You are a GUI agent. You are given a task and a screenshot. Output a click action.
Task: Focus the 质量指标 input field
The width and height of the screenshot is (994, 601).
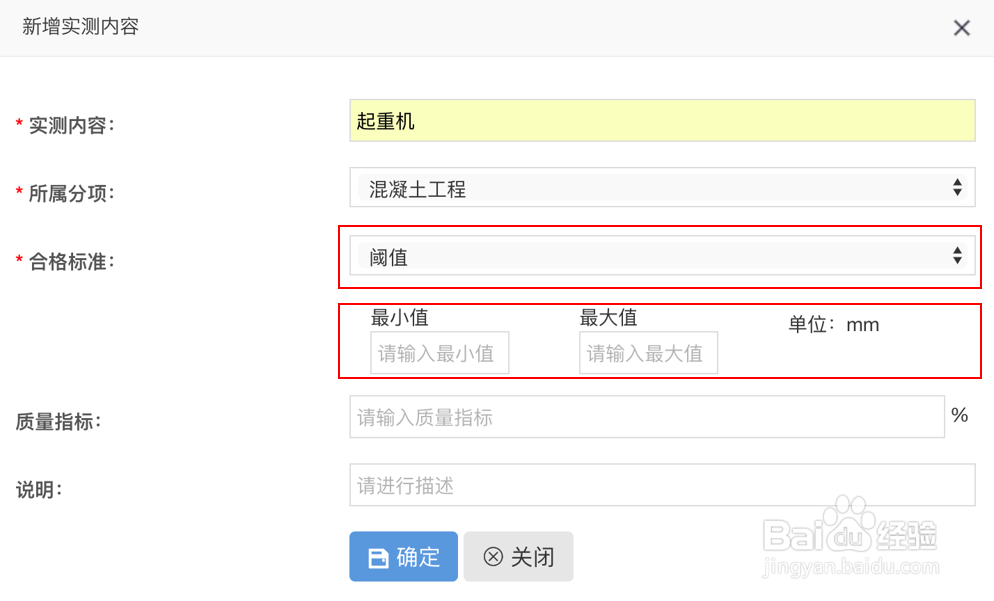(646, 417)
